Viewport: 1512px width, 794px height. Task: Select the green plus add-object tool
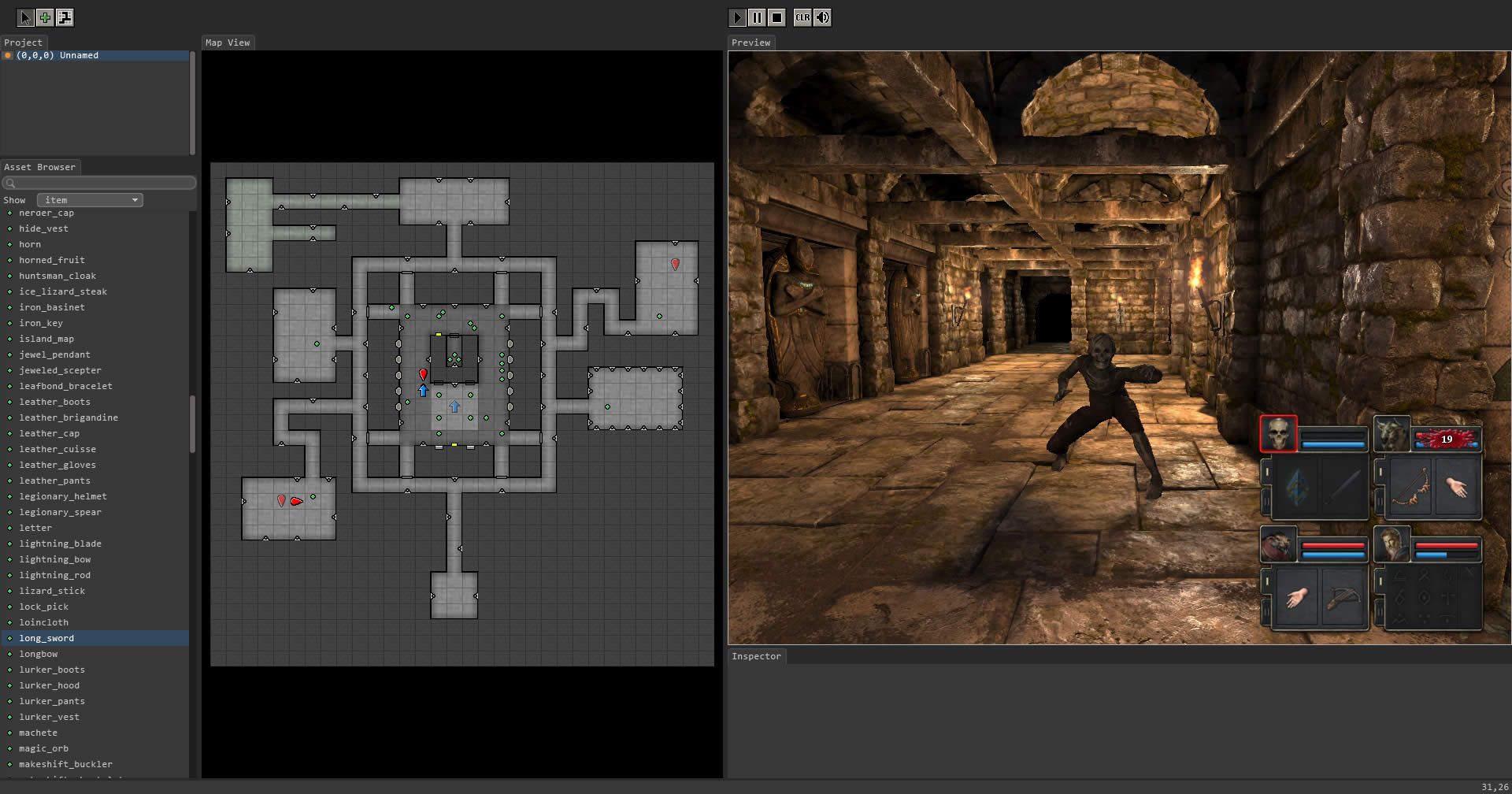pos(45,17)
